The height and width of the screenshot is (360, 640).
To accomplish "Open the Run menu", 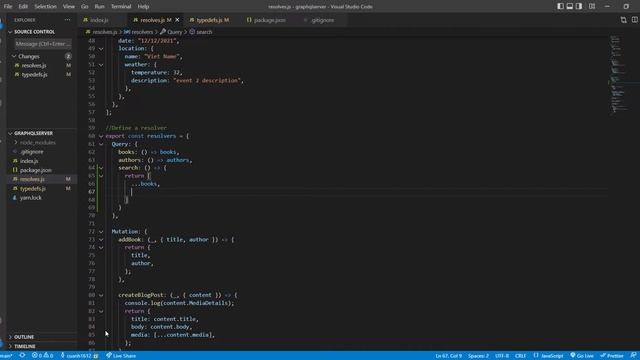I will pos(99,7).
